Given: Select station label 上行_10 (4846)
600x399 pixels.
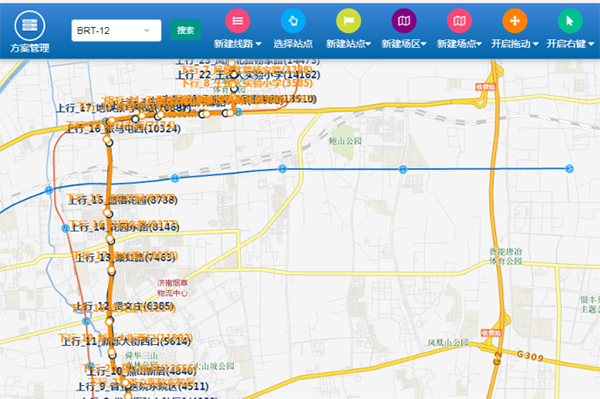Looking at the screenshot, I should [142, 370].
